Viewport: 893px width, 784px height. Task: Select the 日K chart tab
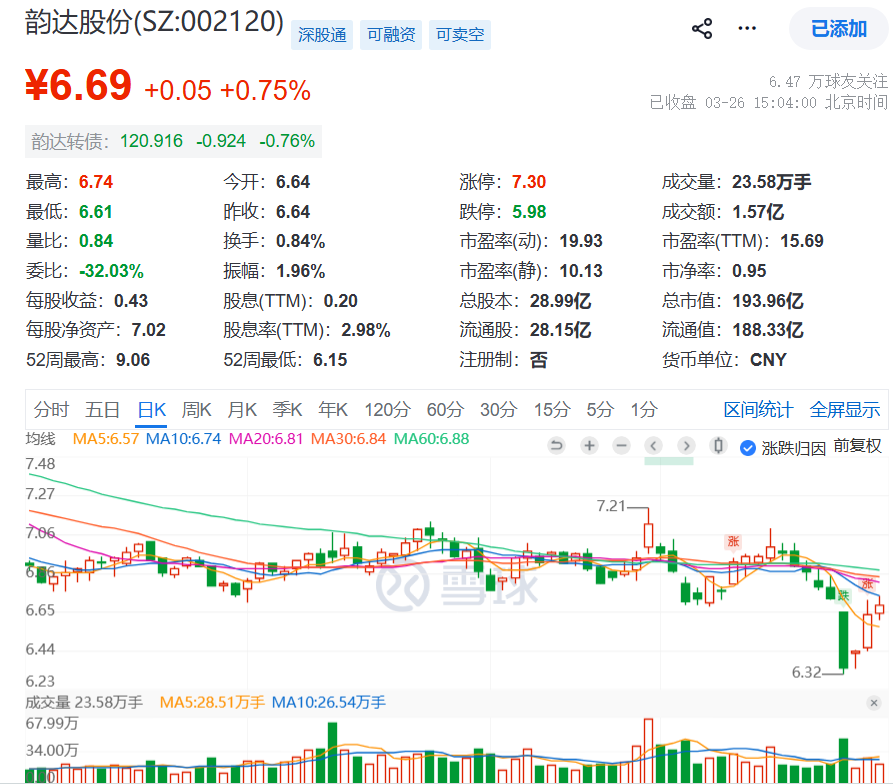(152, 409)
